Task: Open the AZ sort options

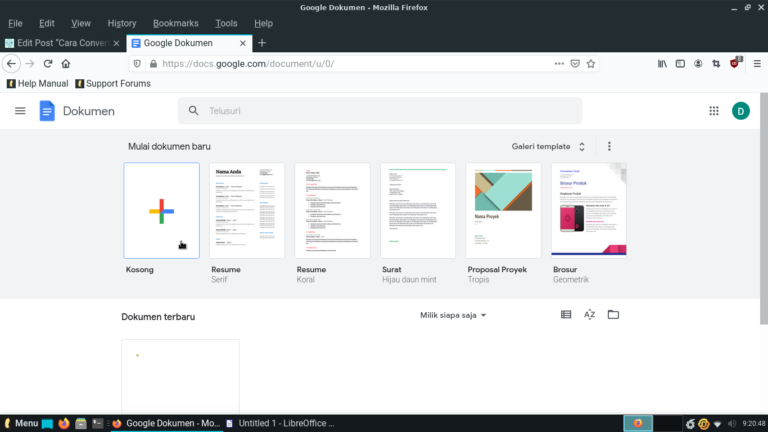Action: [589, 314]
